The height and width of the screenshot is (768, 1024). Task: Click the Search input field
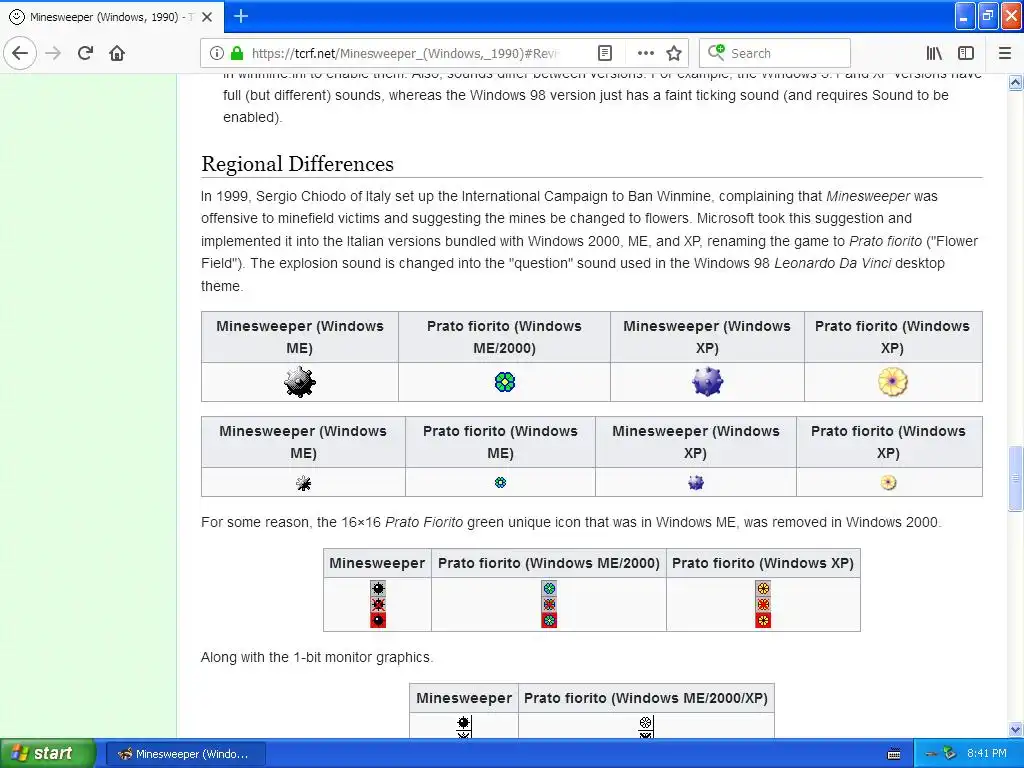coord(775,53)
